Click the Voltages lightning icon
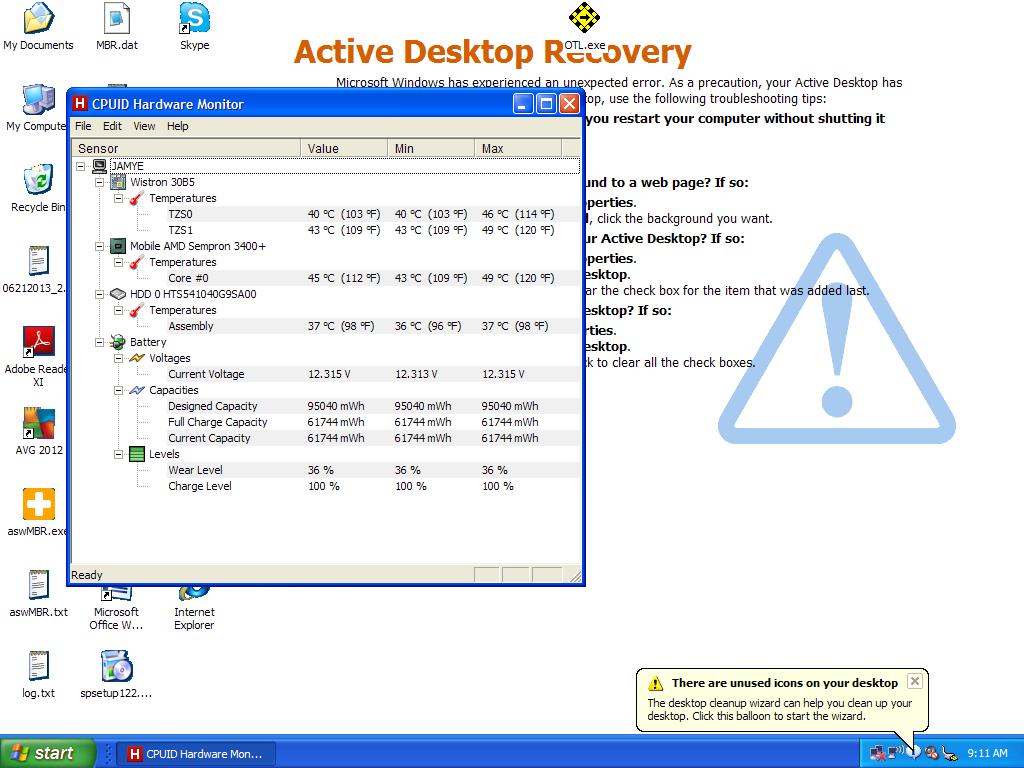The width and height of the screenshot is (1024, 768). (x=136, y=358)
